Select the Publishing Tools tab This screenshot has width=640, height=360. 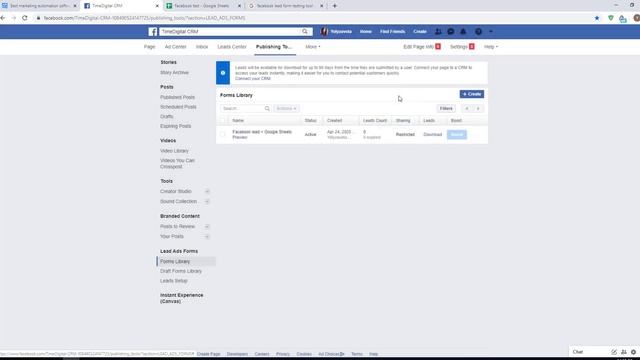pos(274,47)
